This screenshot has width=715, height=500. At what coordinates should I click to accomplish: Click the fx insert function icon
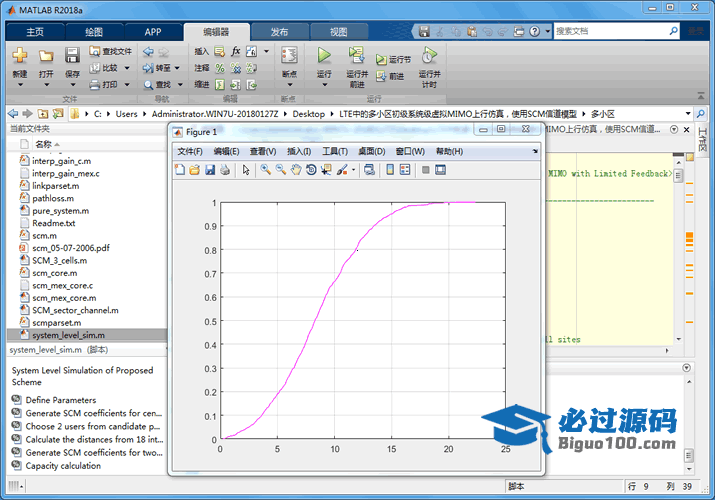[235, 51]
